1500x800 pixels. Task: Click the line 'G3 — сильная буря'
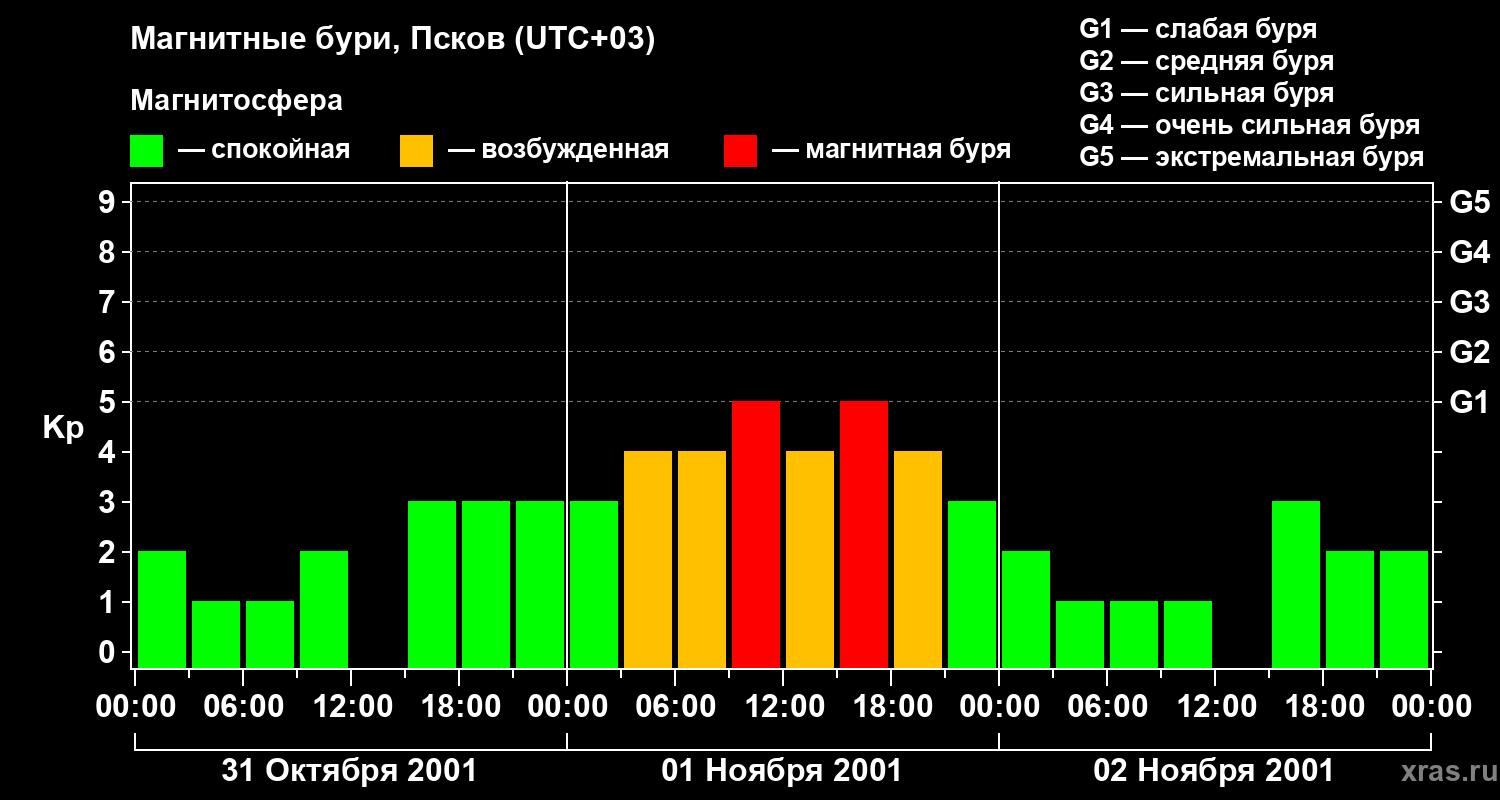(1206, 93)
